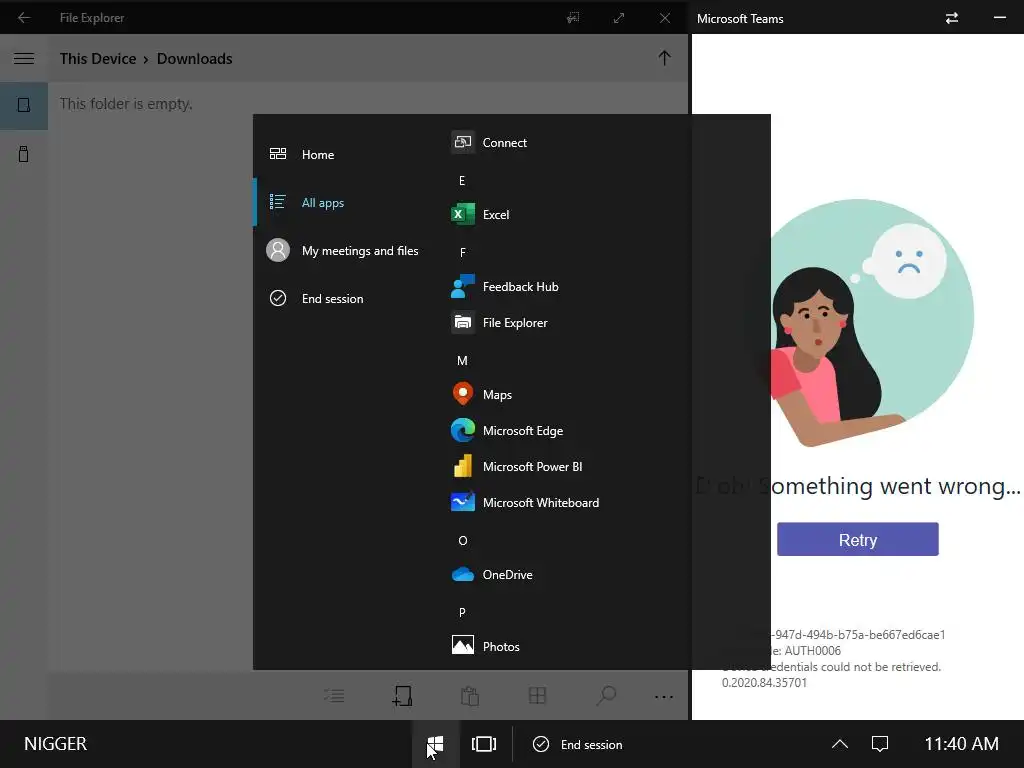This screenshot has width=1024, height=768.
Task: Open Task View on the taskbar
Action: (x=484, y=744)
